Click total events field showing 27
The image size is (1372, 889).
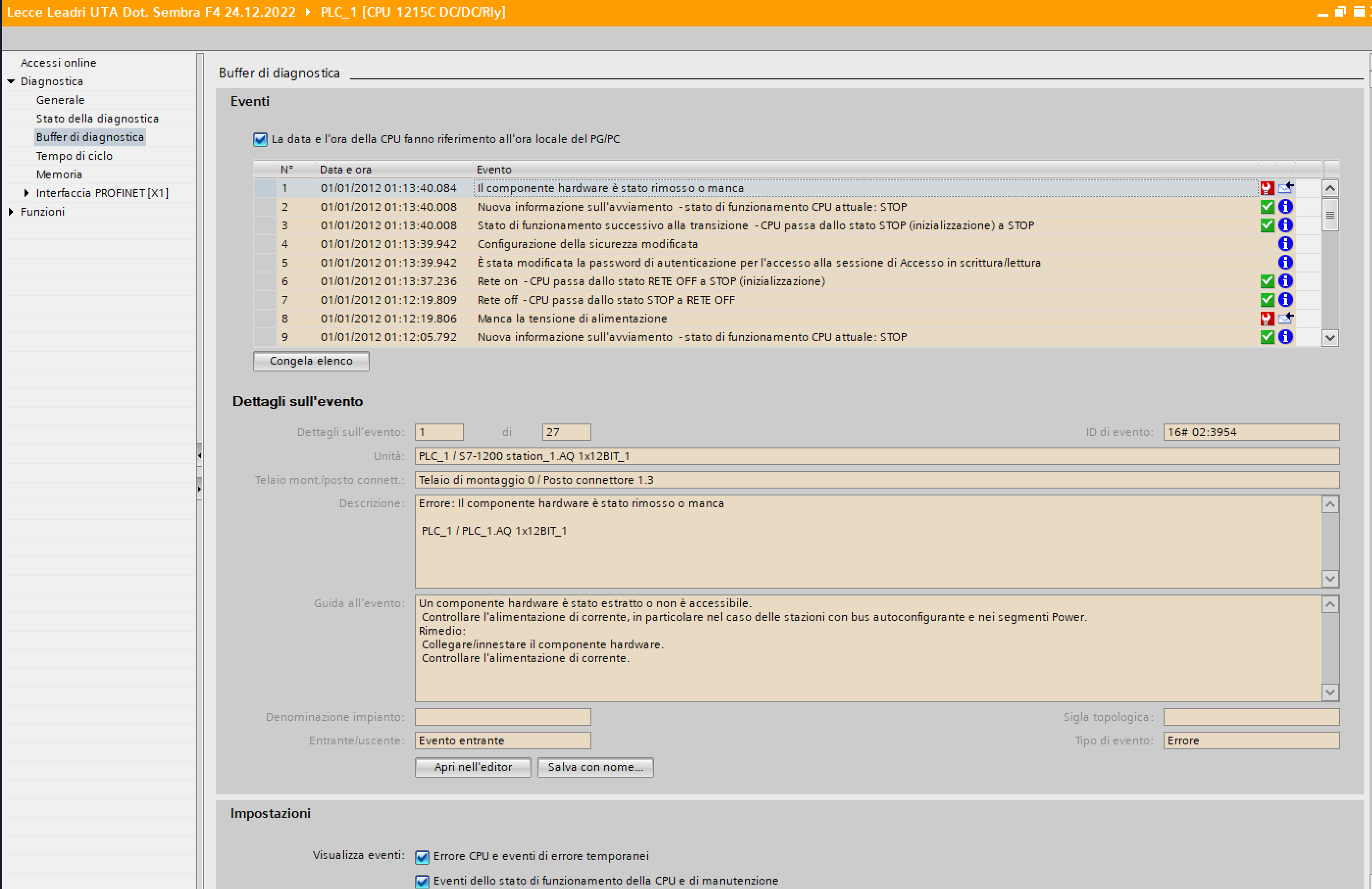tap(566, 432)
